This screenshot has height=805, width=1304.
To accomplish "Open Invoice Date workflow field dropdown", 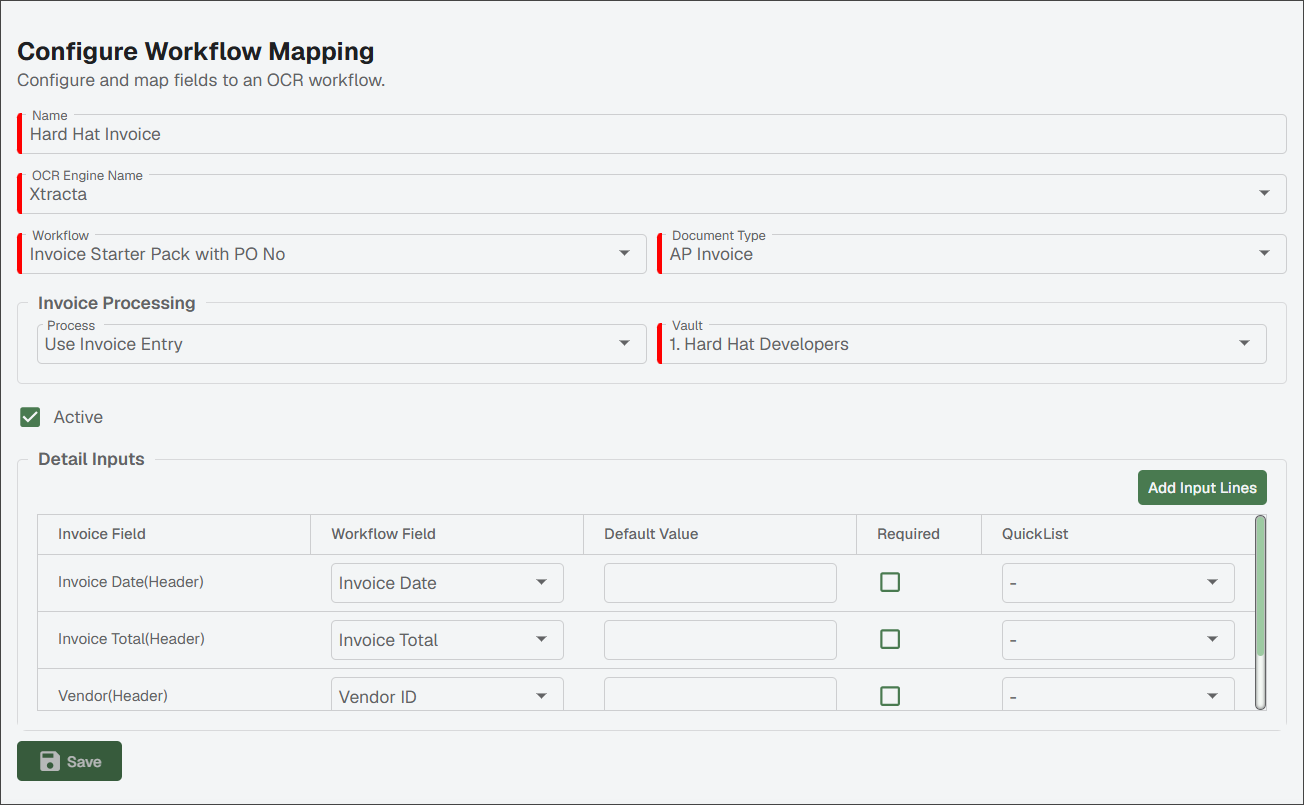I will [447, 583].
